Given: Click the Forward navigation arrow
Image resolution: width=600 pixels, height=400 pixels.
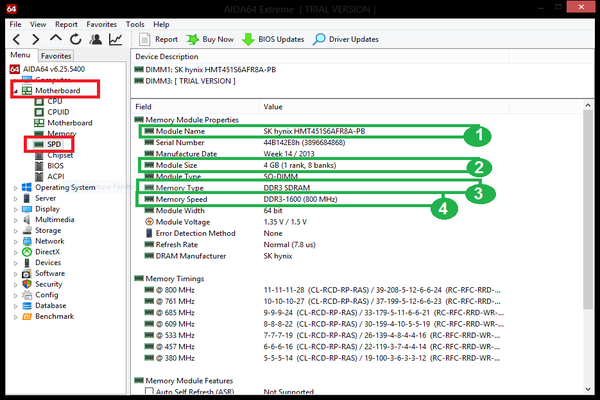Looking at the screenshot, I should 36,39.
